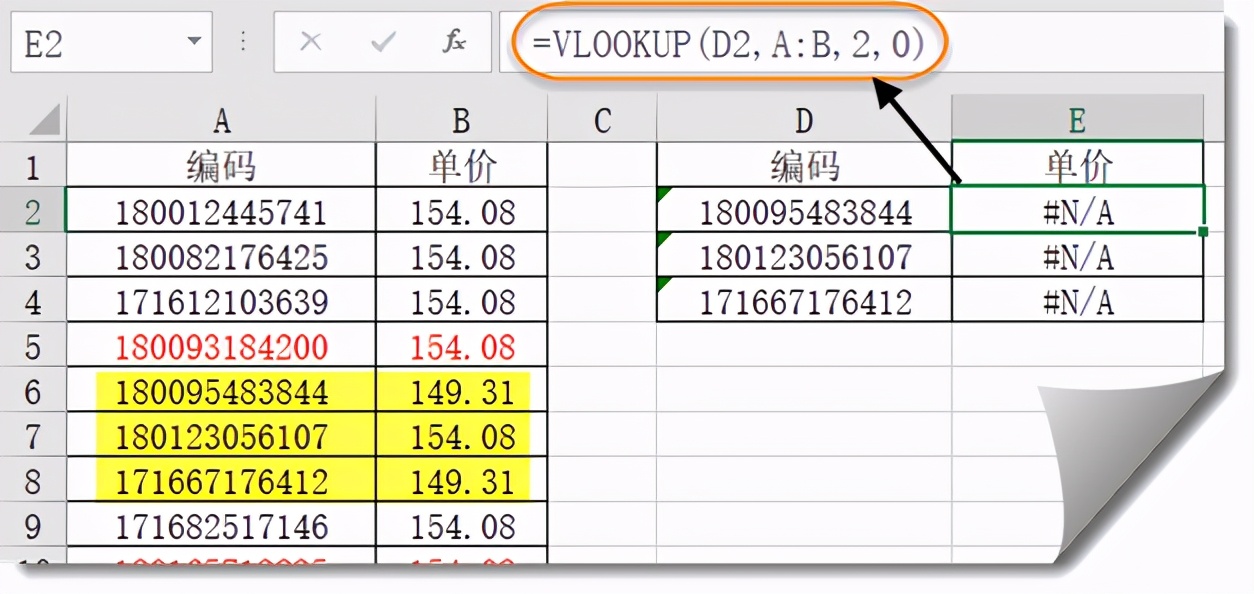Select column A header

222,120
